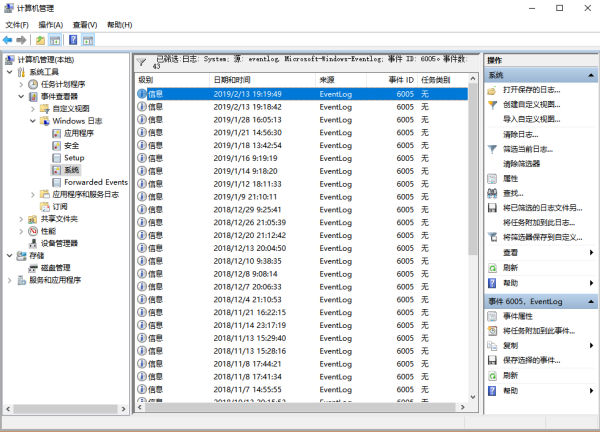The height and width of the screenshot is (432, 600).
Task: Click 筛选当前日志 filter action
Action: tap(527, 148)
